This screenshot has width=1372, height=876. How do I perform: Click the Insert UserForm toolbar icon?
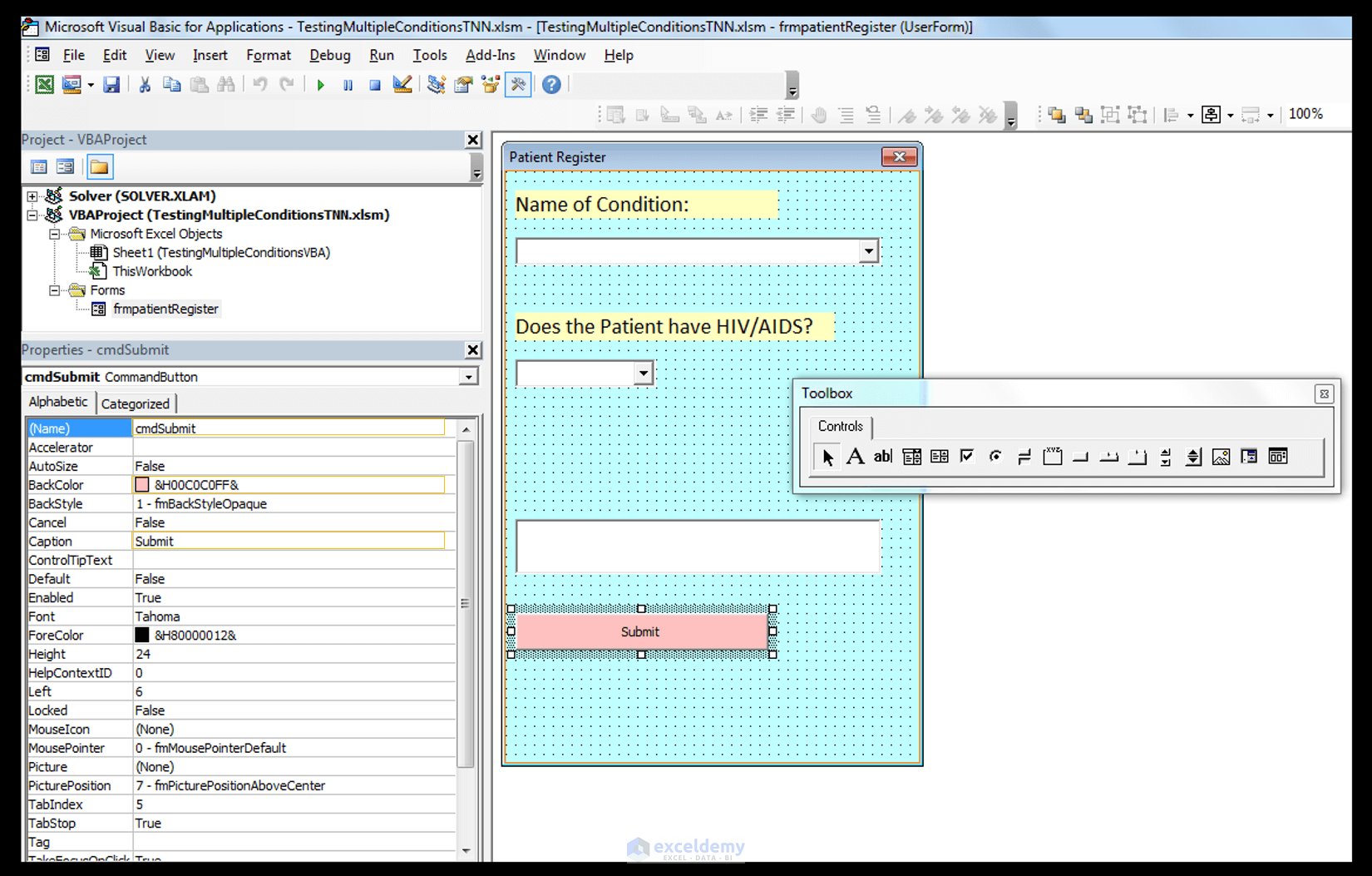(x=72, y=85)
